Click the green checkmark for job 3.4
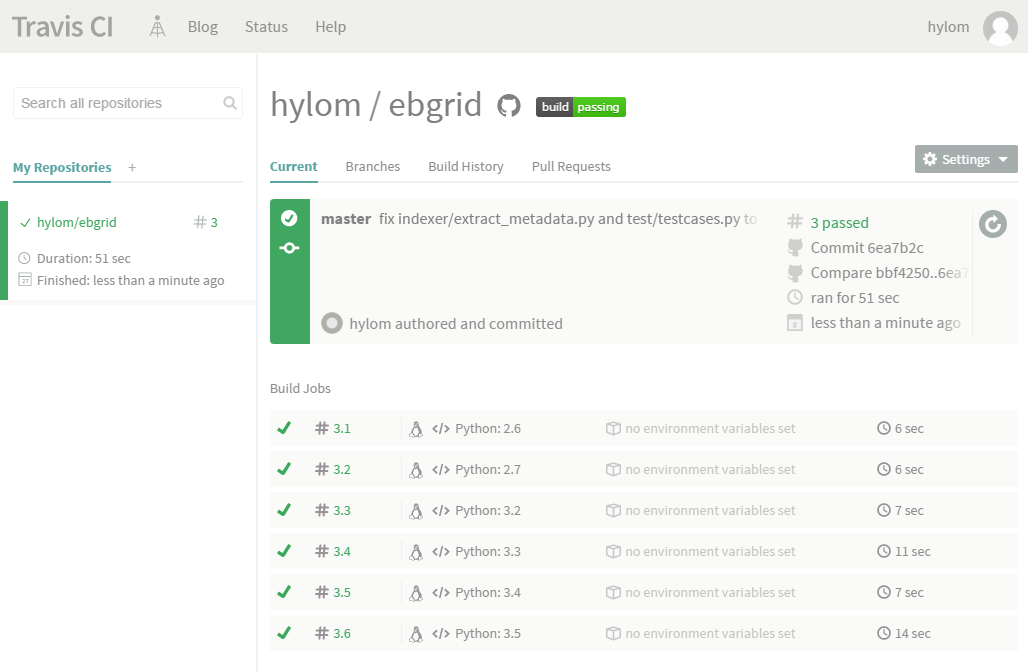 click(x=284, y=551)
